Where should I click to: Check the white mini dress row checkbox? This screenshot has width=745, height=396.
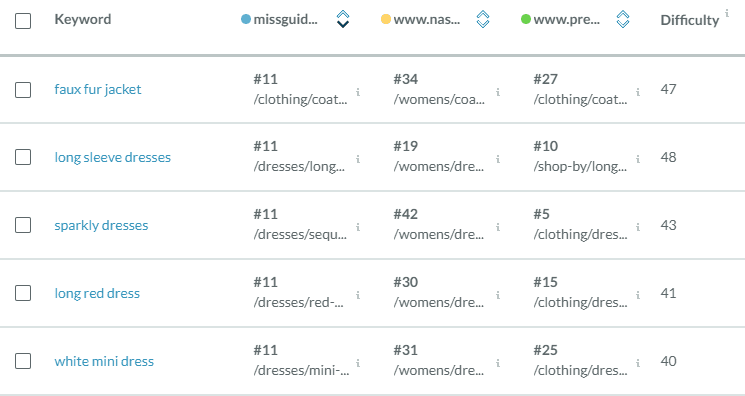(x=23, y=361)
